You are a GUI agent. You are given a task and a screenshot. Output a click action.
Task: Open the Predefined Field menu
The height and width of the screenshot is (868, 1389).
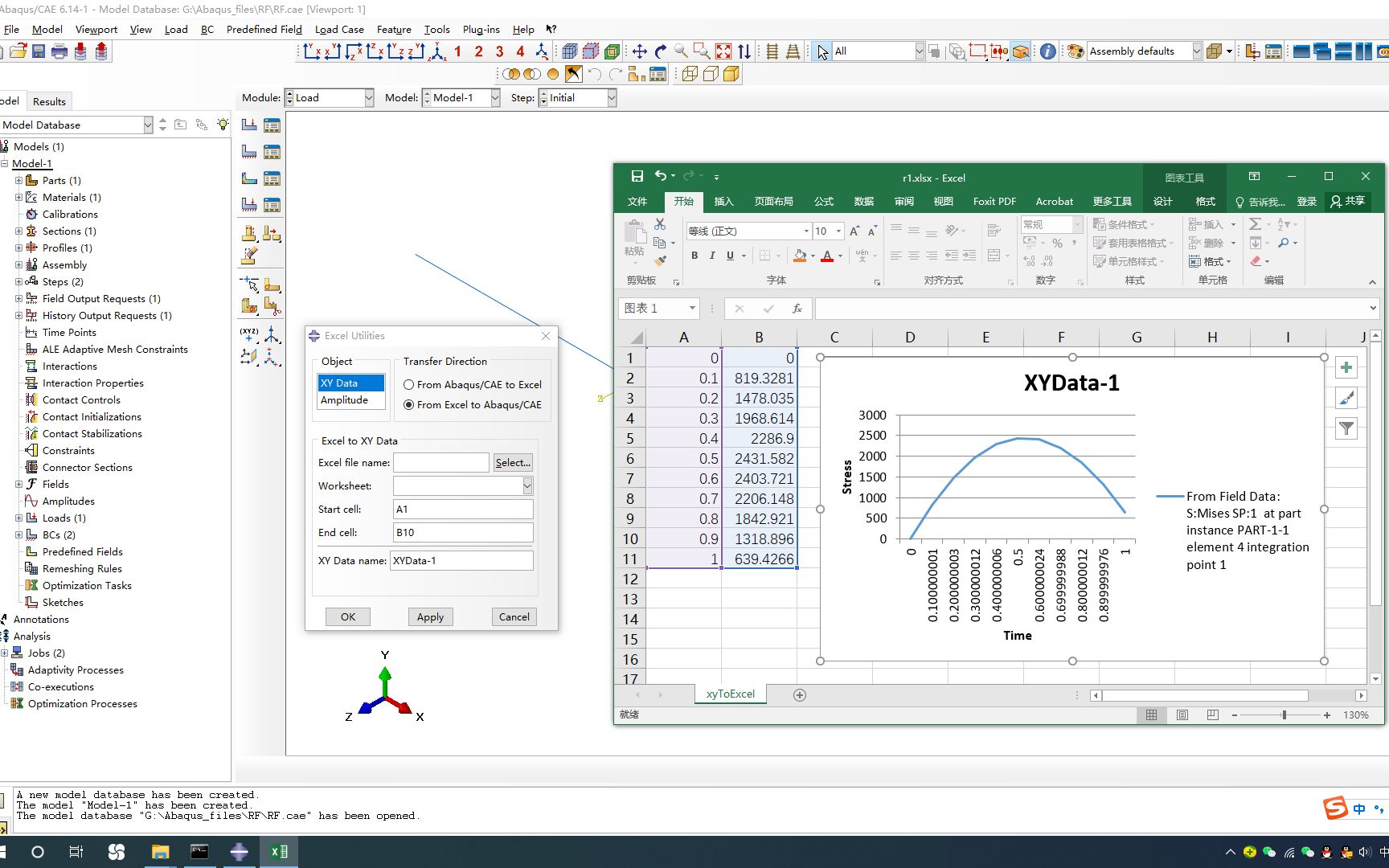pos(264,30)
